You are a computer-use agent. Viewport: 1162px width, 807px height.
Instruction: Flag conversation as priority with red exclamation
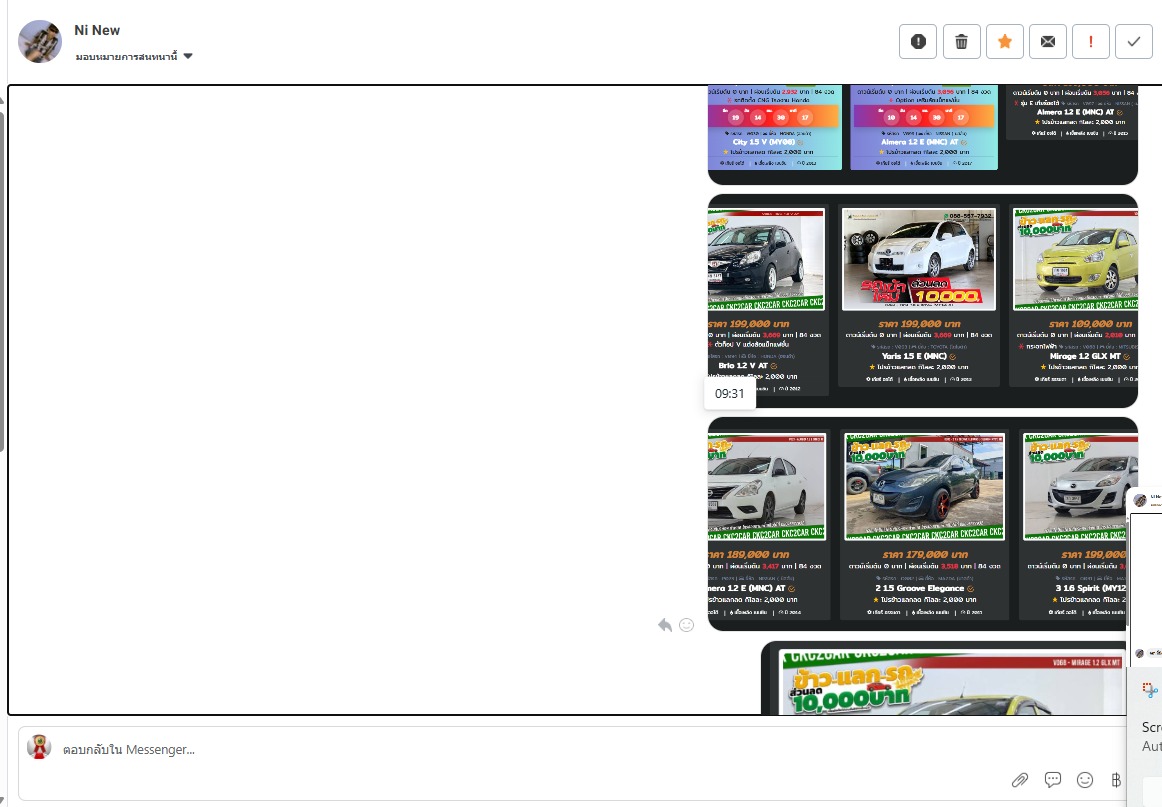(x=1090, y=41)
